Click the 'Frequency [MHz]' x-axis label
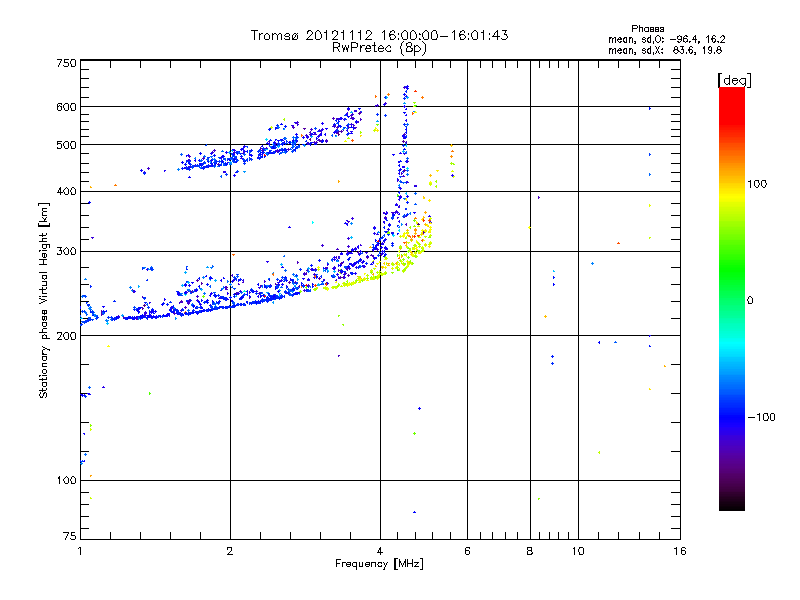800x600 pixels. [379, 564]
